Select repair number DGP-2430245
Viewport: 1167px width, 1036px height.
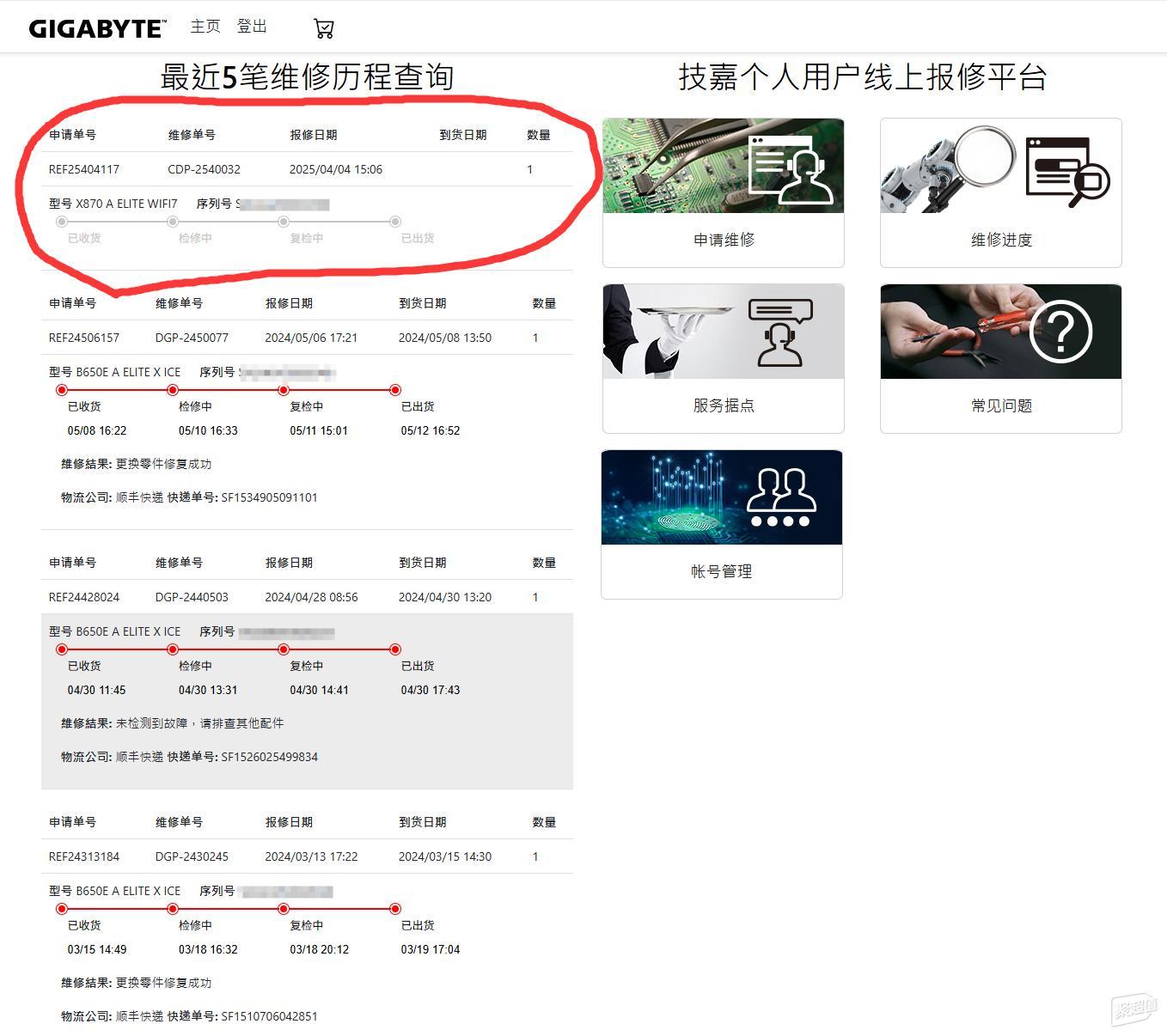(192, 856)
